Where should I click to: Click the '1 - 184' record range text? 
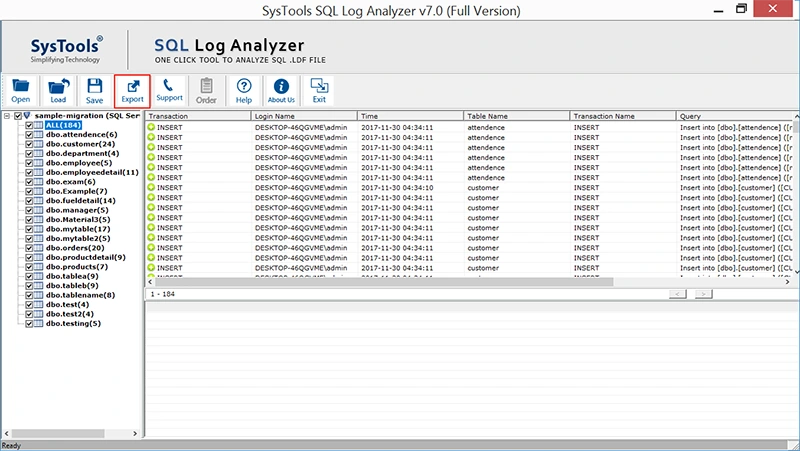coord(162,294)
